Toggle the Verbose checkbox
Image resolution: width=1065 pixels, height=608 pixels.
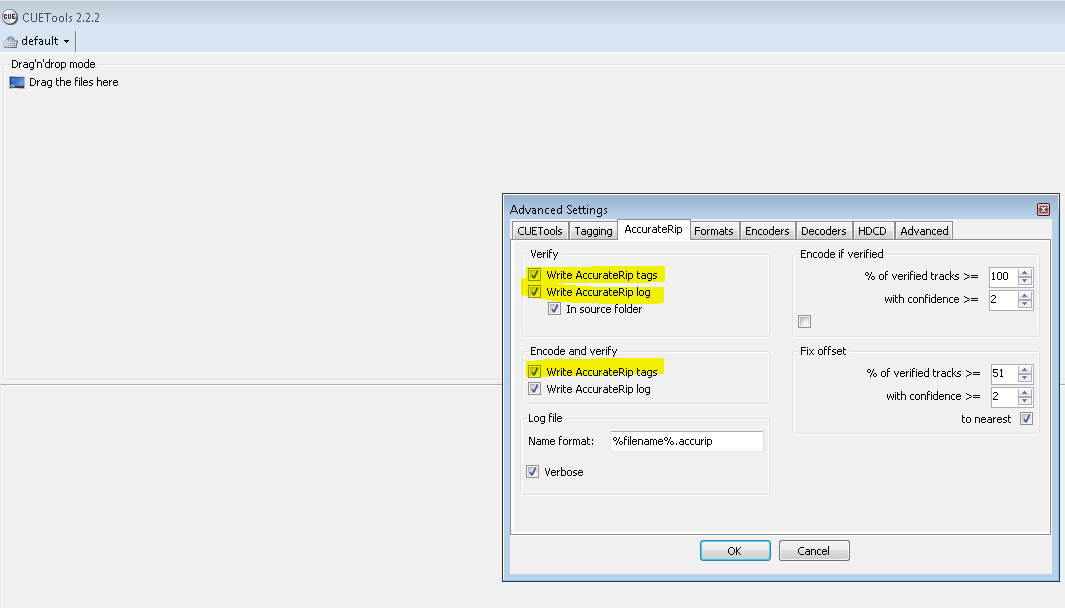(x=533, y=472)
